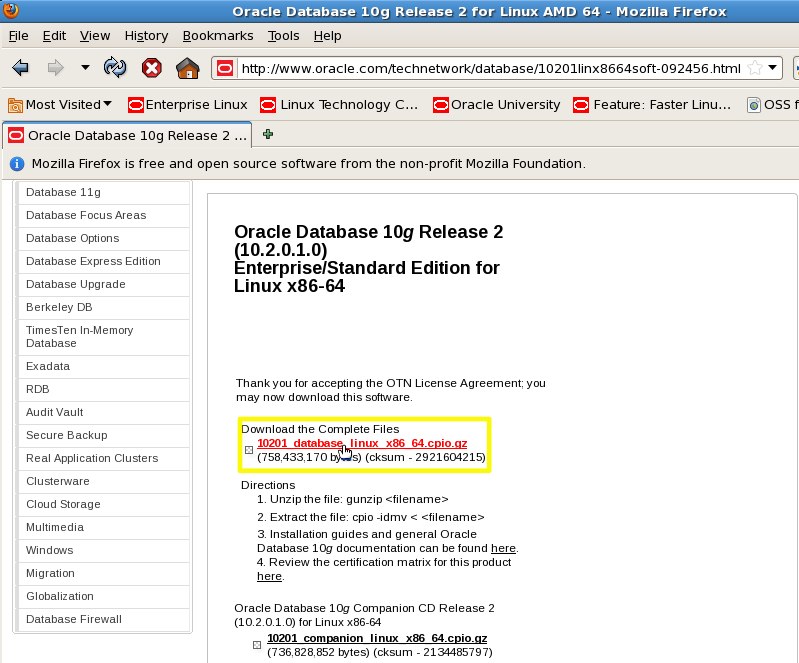This screenshot has height=663, width=799.
Task: Download 10201_database_linux_x86_64.cpio.gz
Action: tap(362, 443)
